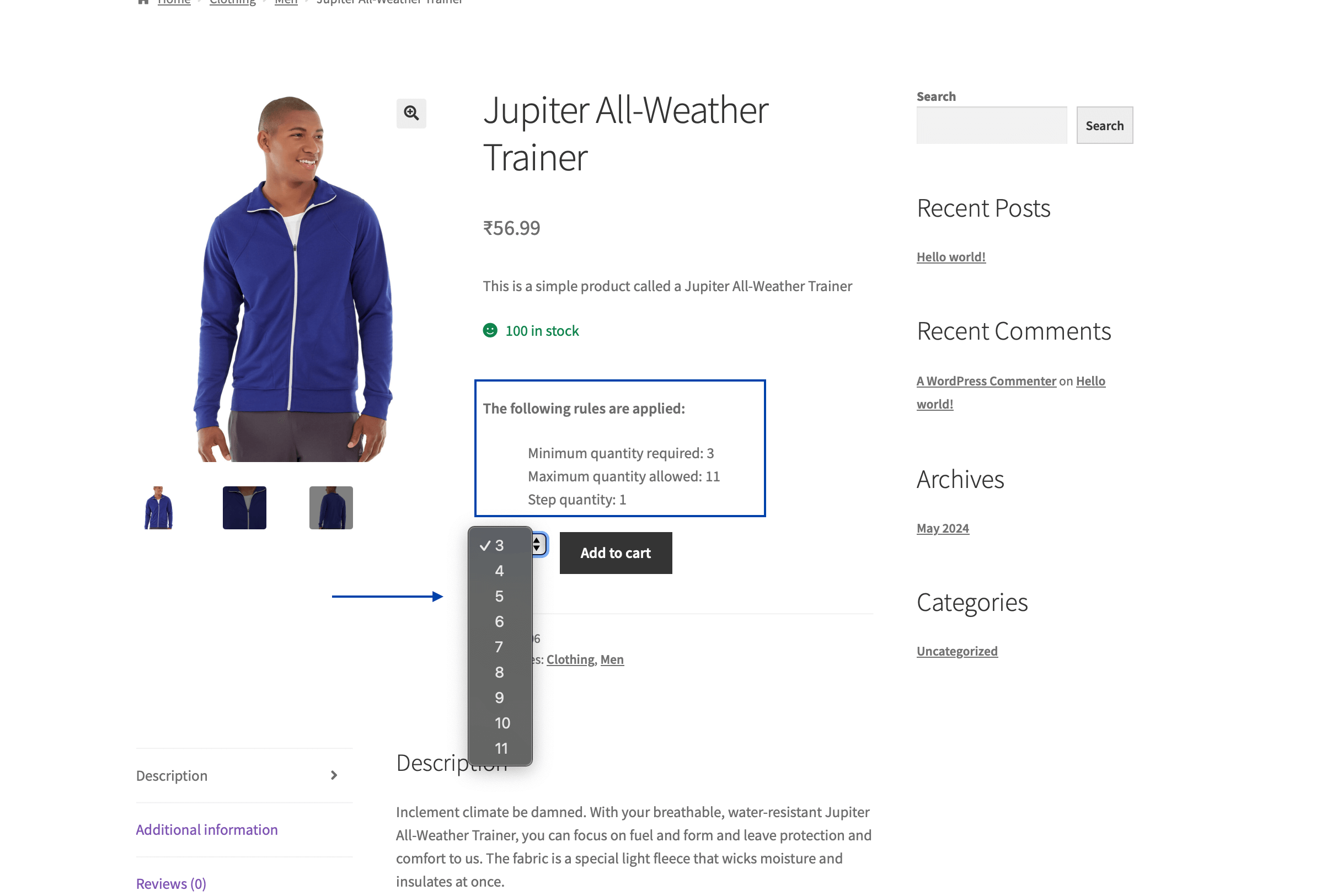Click the quantity increment arrow icon
1321x896 pixels.
538,540
